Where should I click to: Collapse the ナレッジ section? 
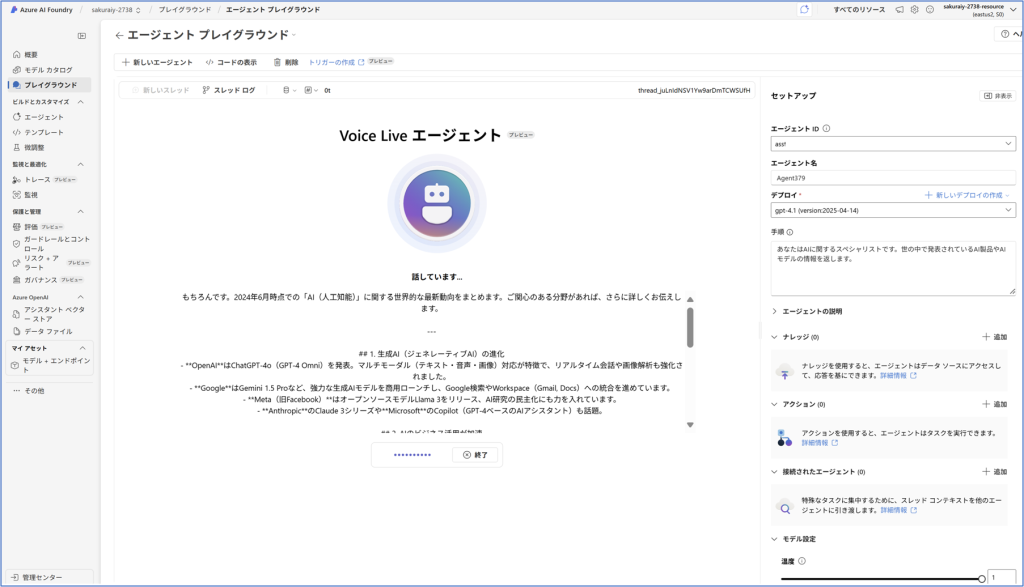(775, 337)
